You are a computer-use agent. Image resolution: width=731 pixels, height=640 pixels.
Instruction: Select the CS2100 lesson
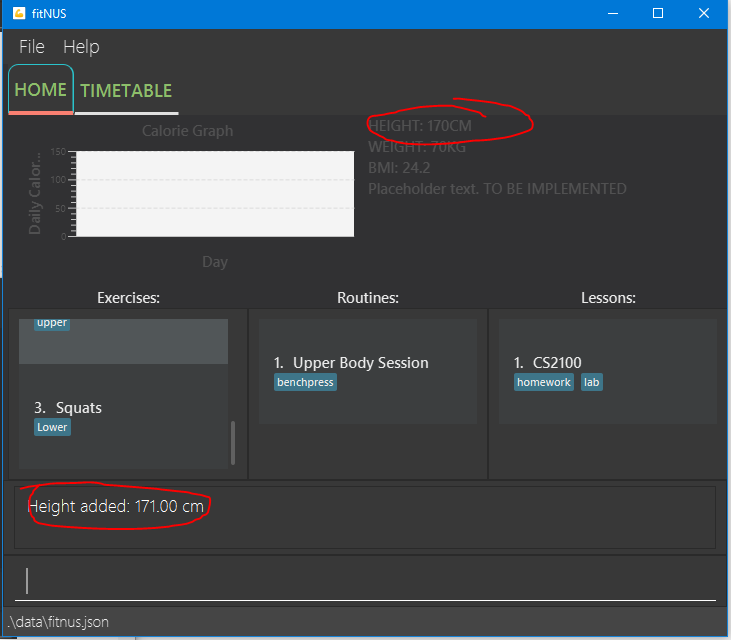(607, 371)
